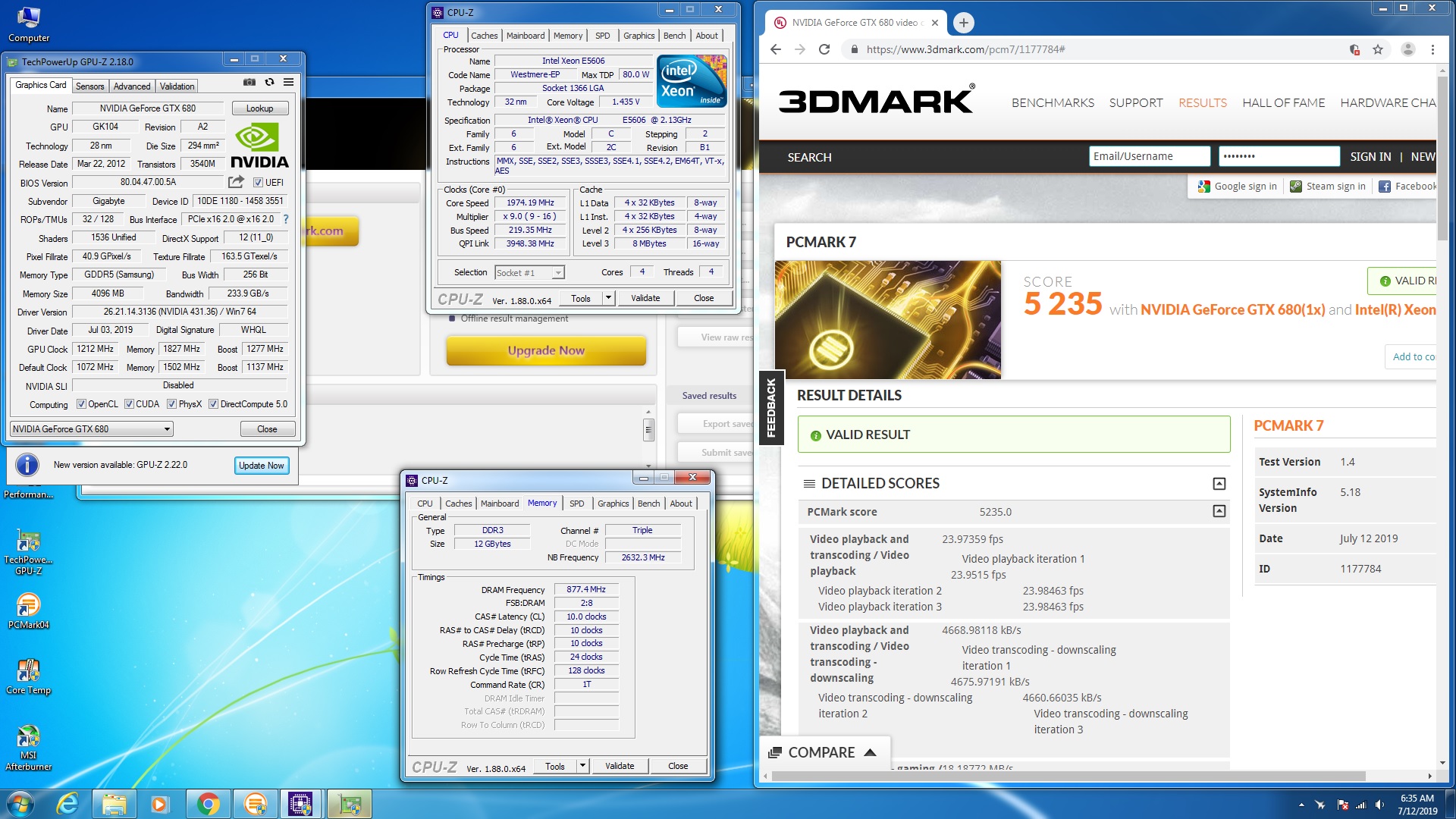Screen dimensions: 1456x819
Task: Expand the Compare panel
Action: 825,752
